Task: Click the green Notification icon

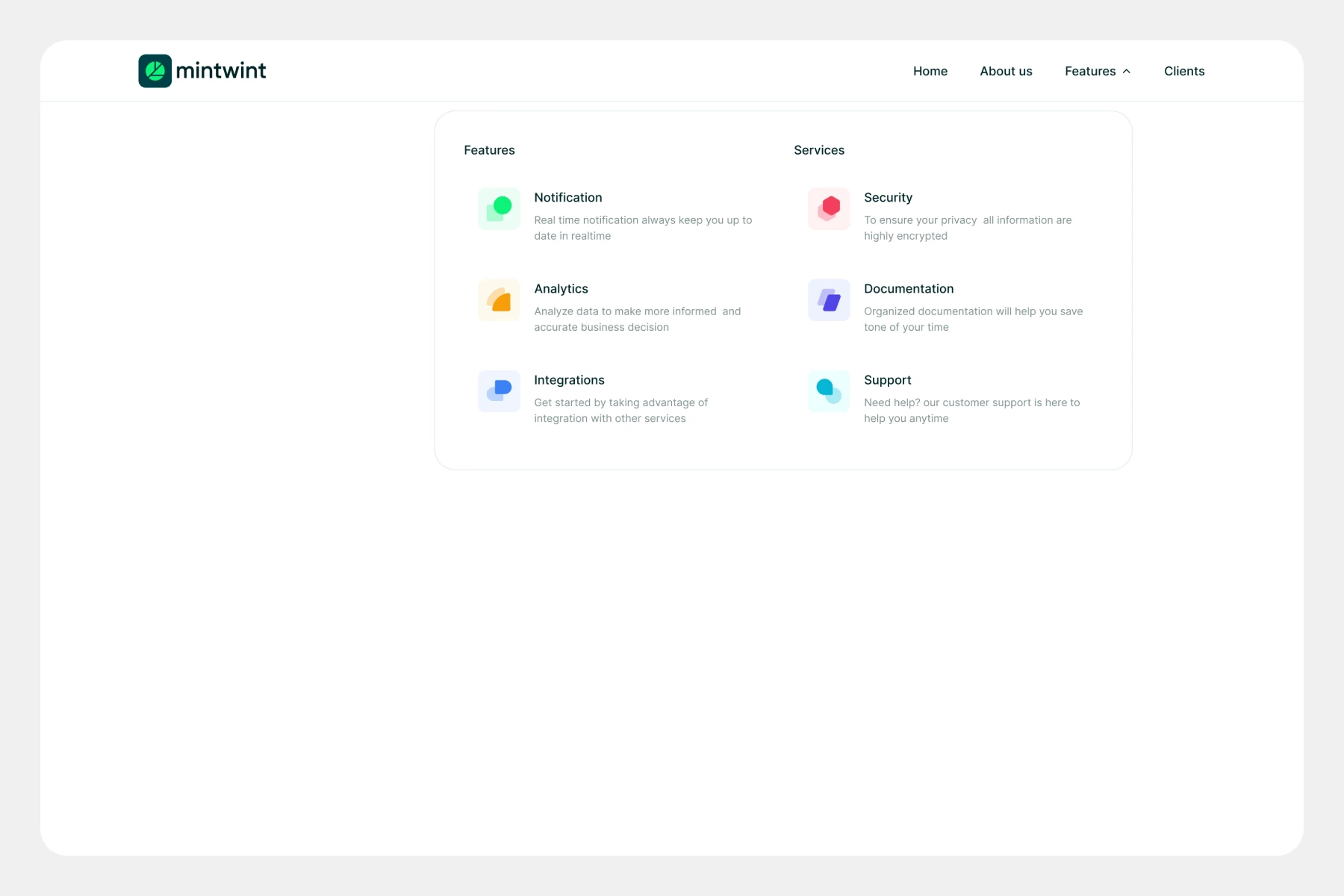Action: pyautogui.click(x=499, y=209)
